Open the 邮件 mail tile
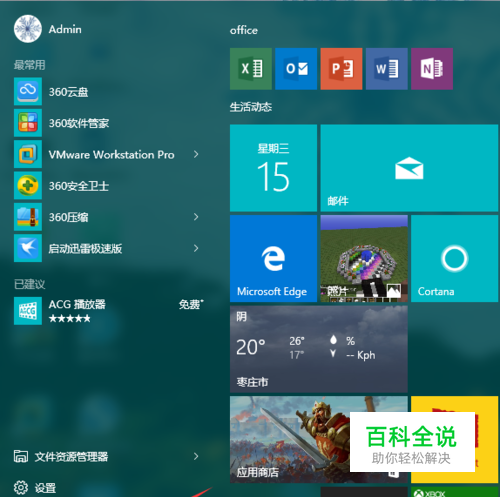This screenshot has width=500, height=497. tap(409, 168)
